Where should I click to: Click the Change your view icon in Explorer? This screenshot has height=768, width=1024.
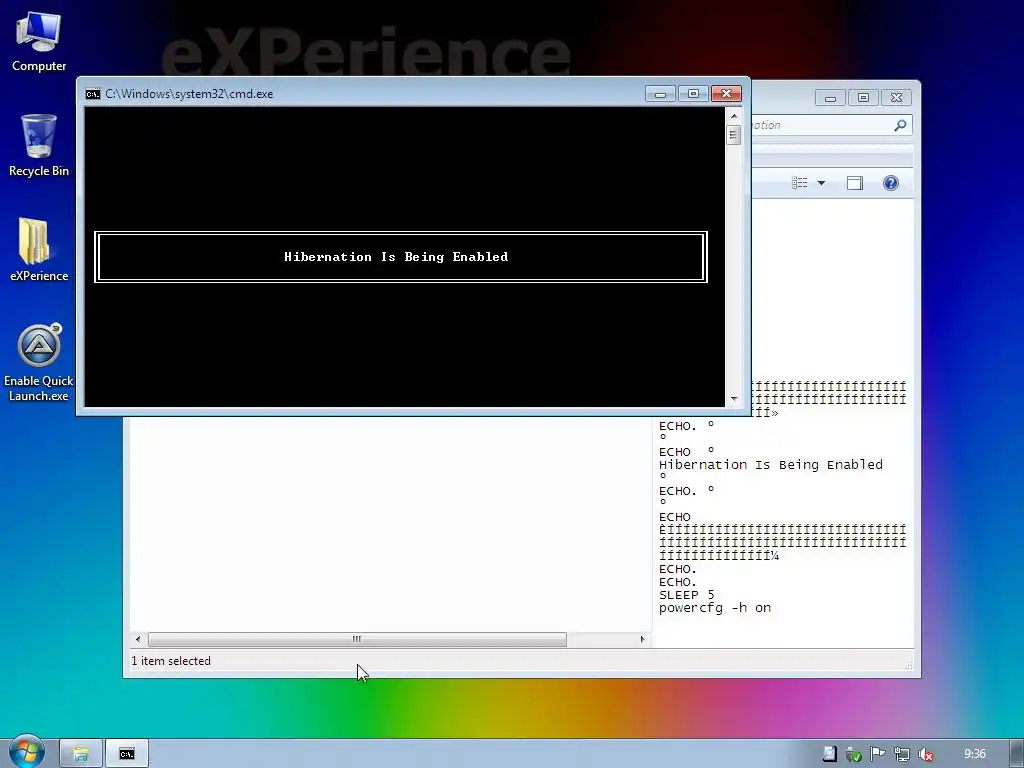[x=799, y=183]
